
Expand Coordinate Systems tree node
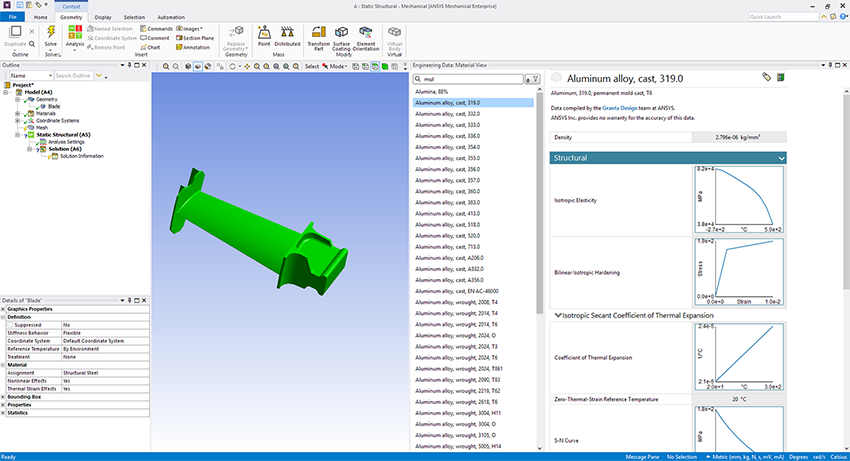click(x=17, y=120)
